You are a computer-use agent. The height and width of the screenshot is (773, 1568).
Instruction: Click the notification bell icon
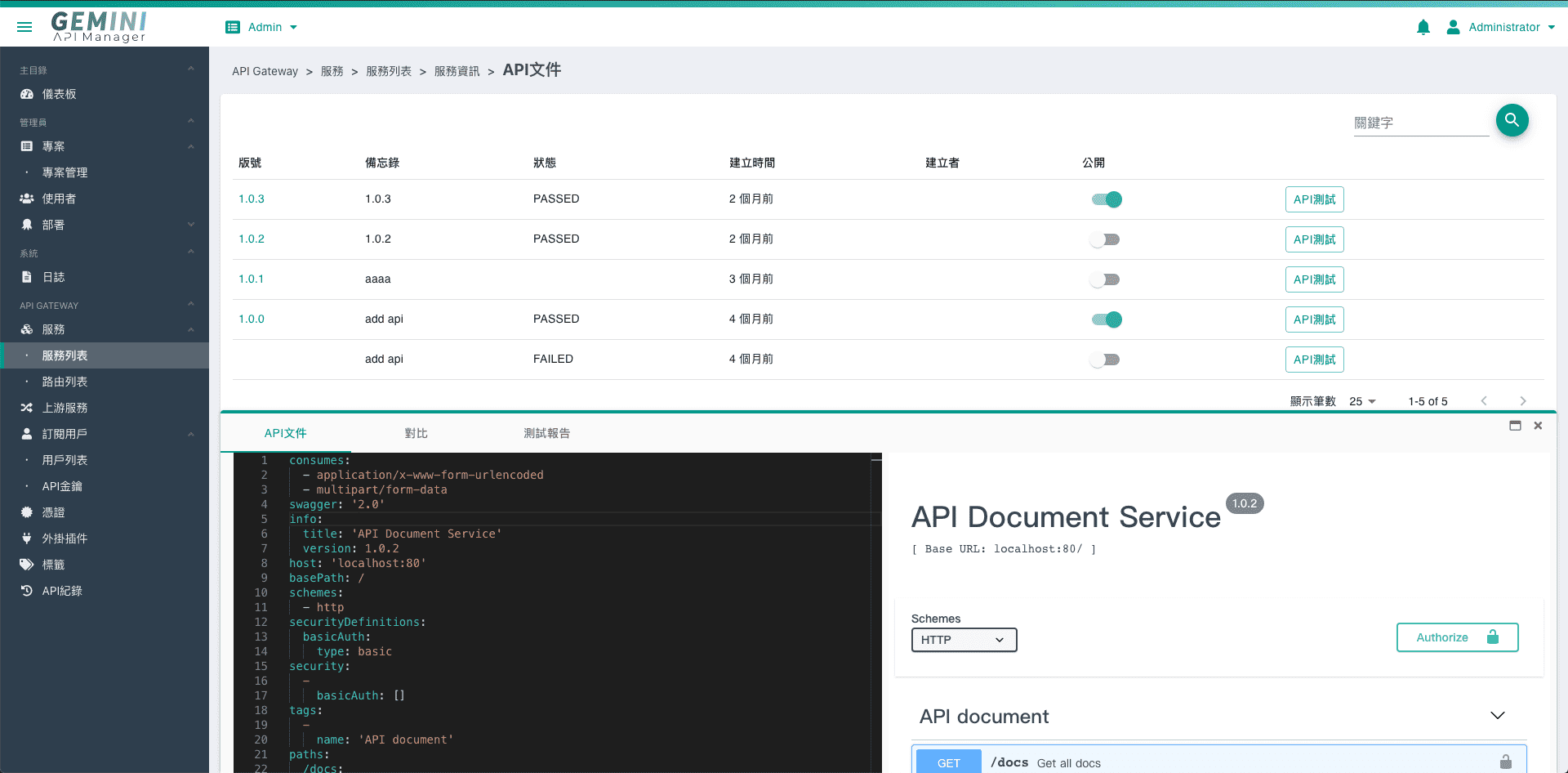coord(1423,27)
